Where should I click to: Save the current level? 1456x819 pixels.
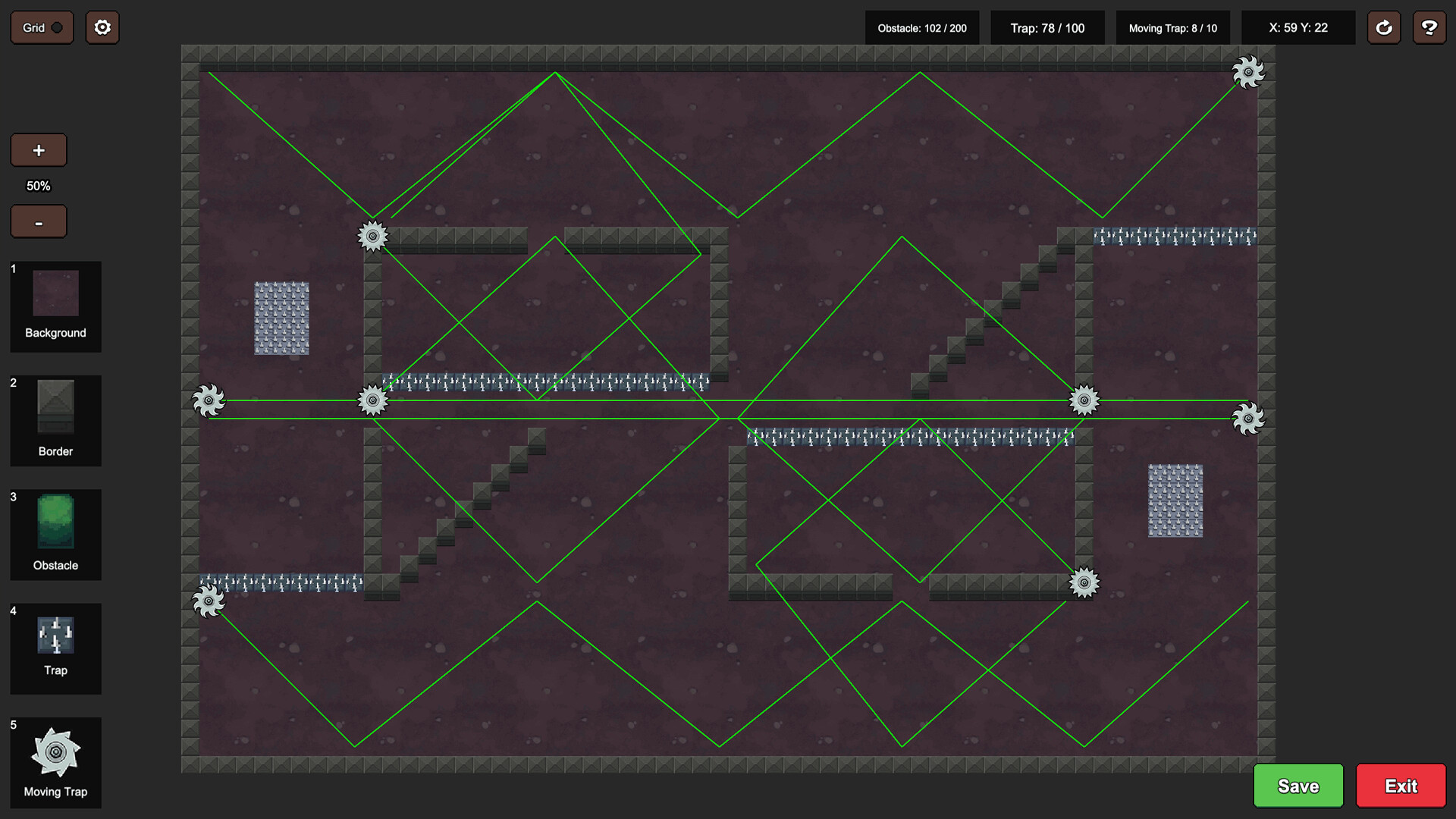1298,786
